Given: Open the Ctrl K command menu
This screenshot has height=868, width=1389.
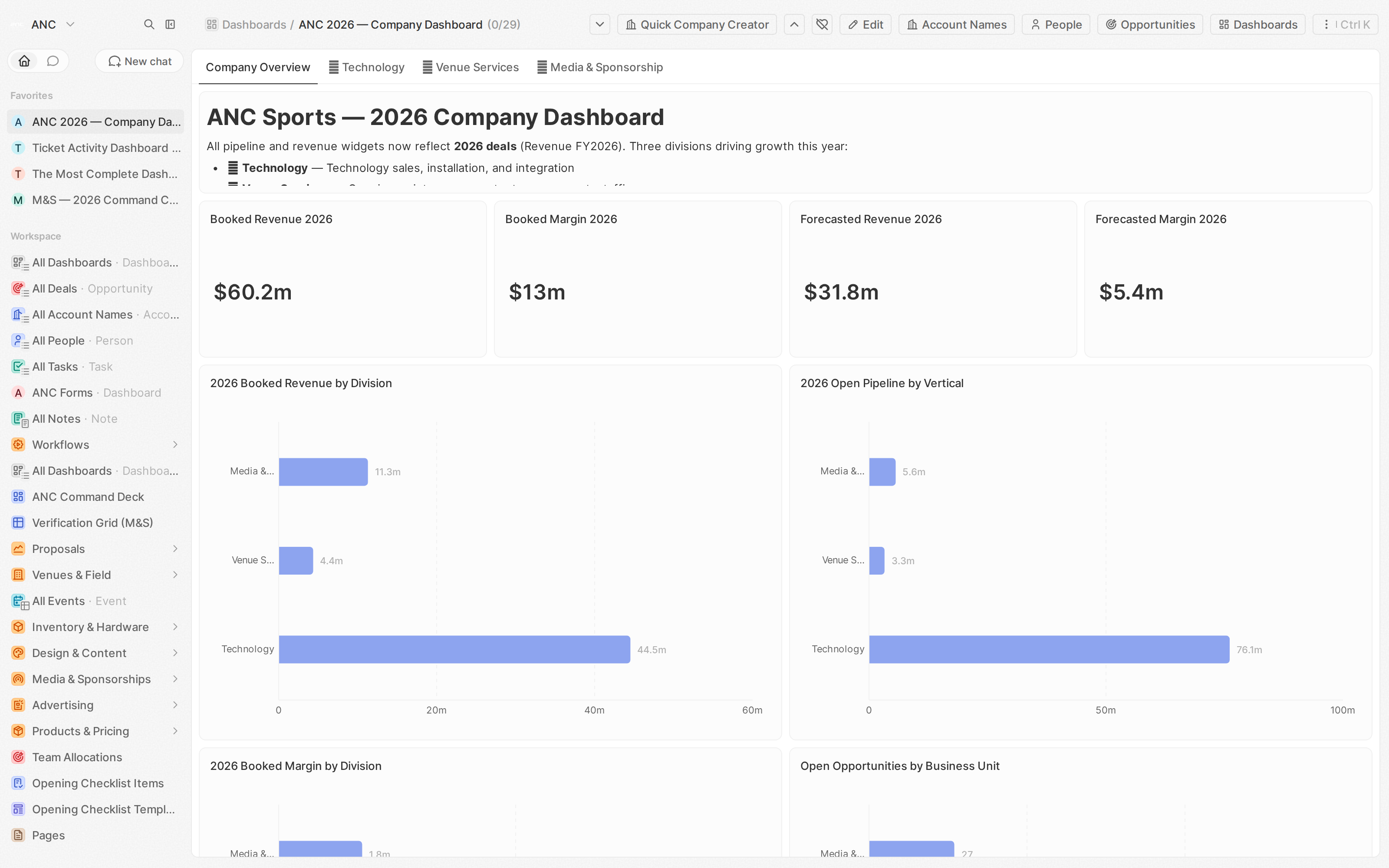Looking at the screenshot, I should (x=1346, y=24).
